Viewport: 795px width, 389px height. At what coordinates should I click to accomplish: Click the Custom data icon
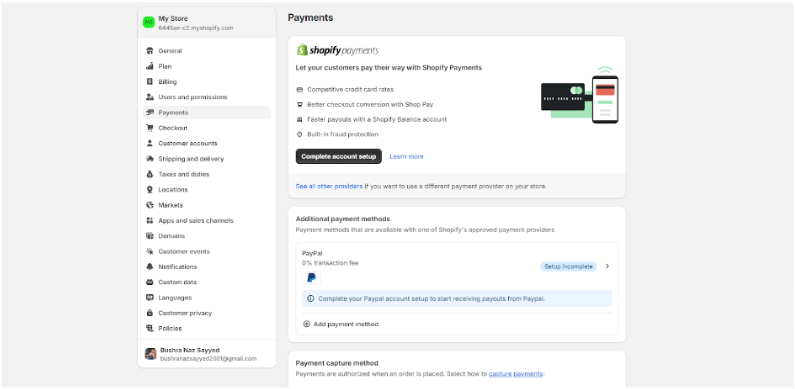coord(150,282)
